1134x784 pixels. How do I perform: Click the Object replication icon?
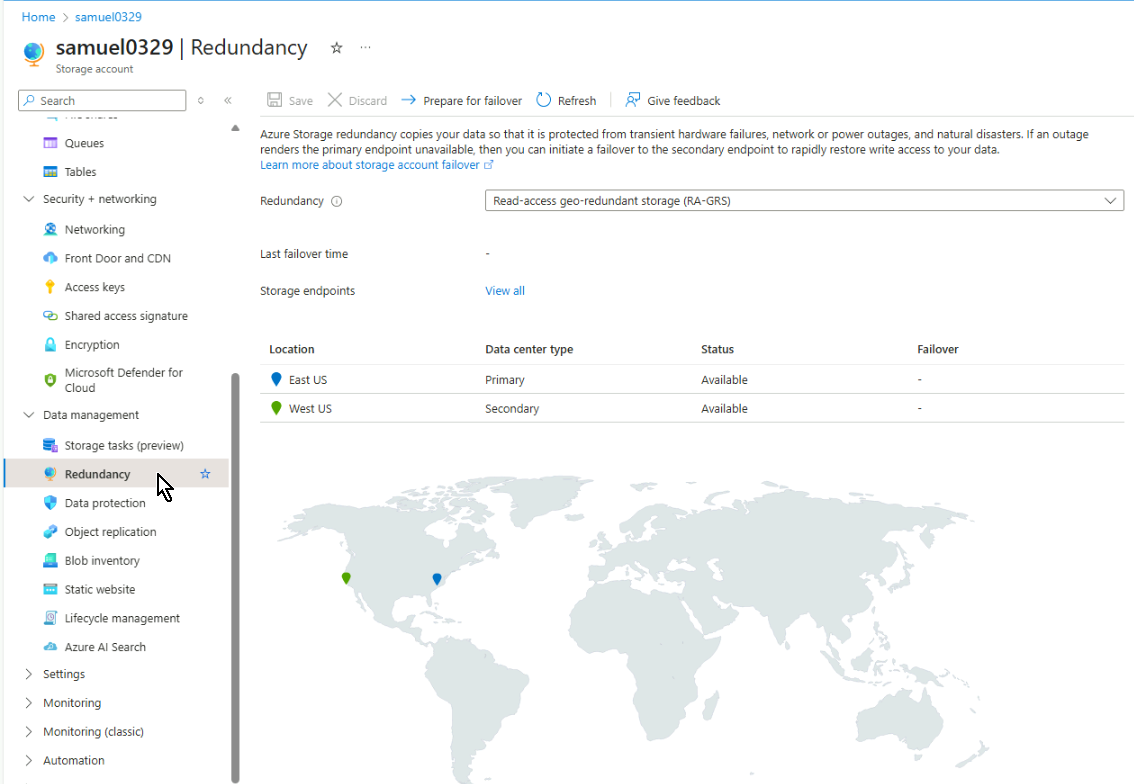(50, 532)
